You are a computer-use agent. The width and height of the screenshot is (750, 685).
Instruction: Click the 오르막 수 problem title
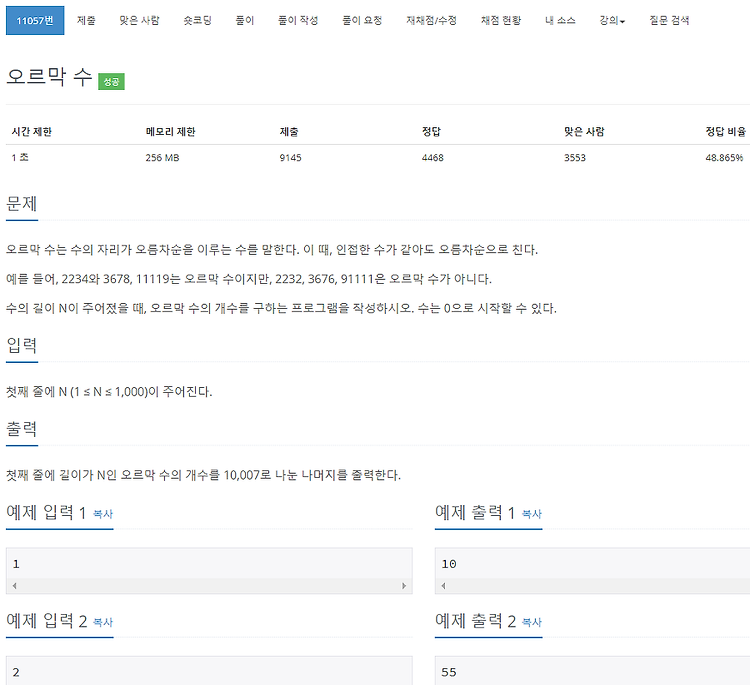[x=49, y=77]
